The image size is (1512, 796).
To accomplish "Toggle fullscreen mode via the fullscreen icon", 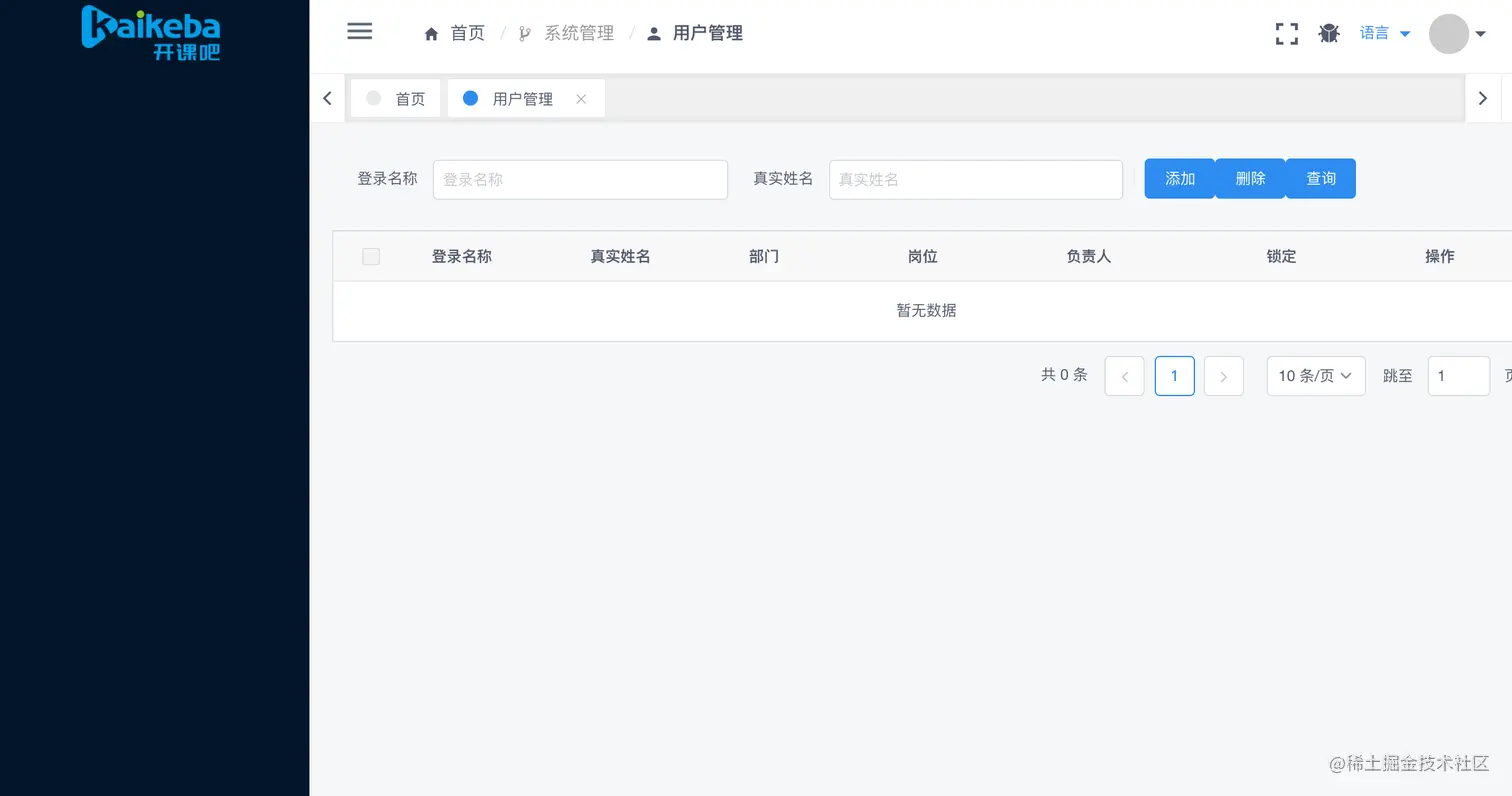I will pos(1286,33).
